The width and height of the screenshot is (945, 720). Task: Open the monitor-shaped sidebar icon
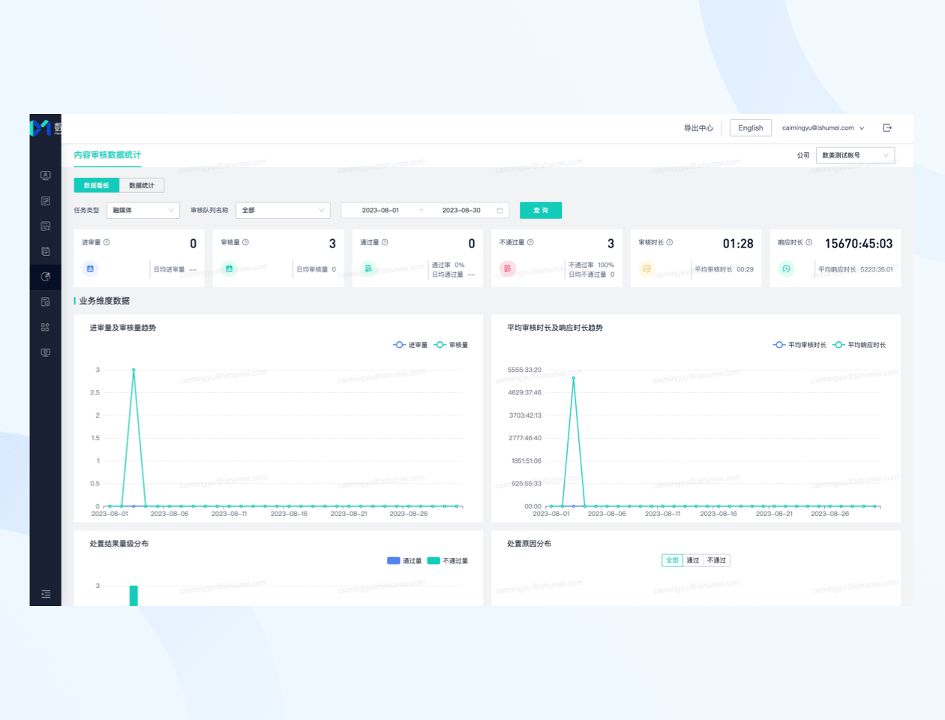pyautogui.click(x=45, y=352)
